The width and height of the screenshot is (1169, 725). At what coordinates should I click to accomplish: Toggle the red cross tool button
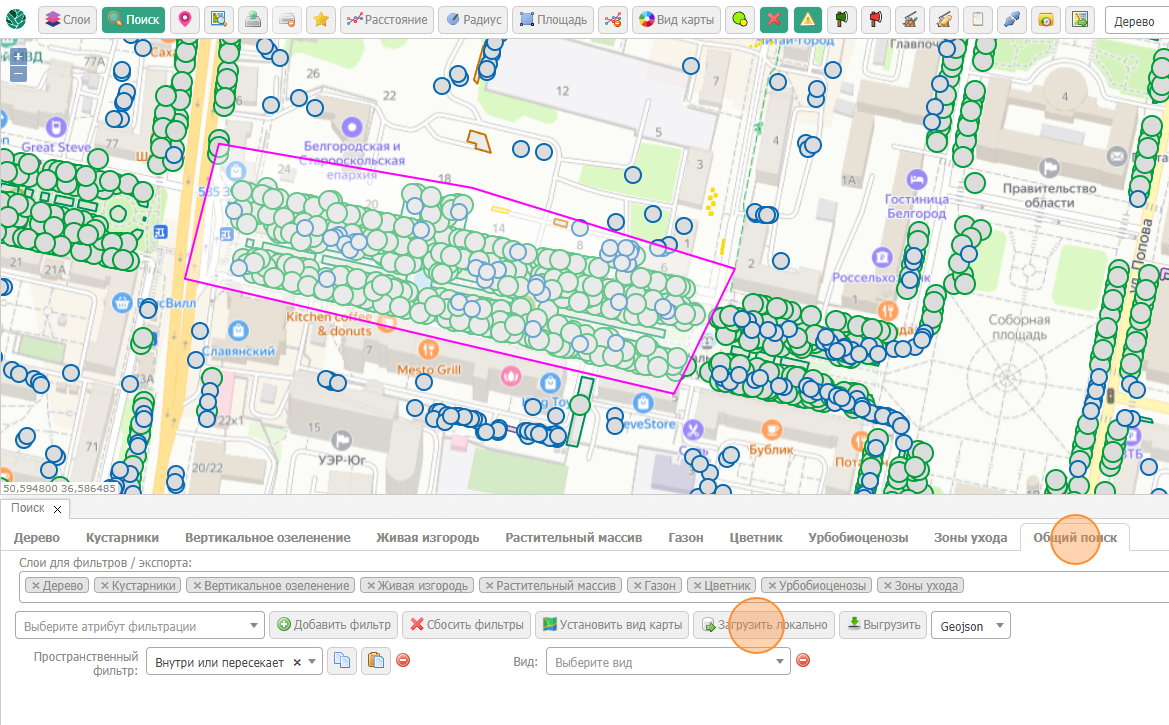coord(774,20)
